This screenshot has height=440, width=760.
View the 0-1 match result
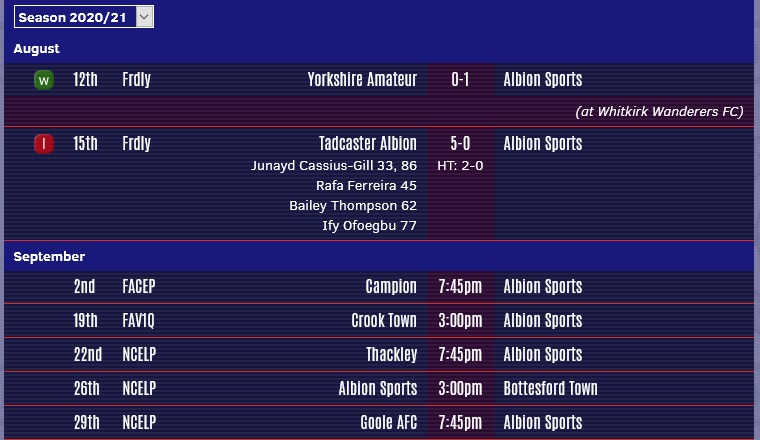[x=460, y=79]
